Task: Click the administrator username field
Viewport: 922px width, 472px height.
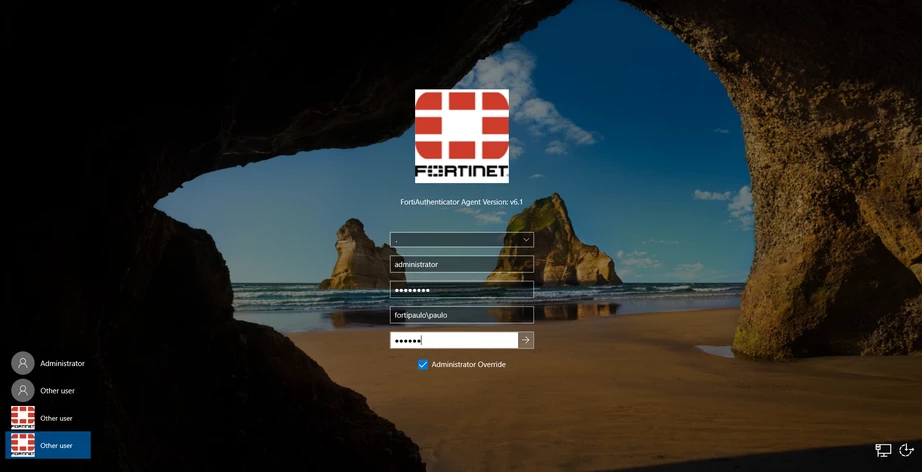Action: click(462, 265)
